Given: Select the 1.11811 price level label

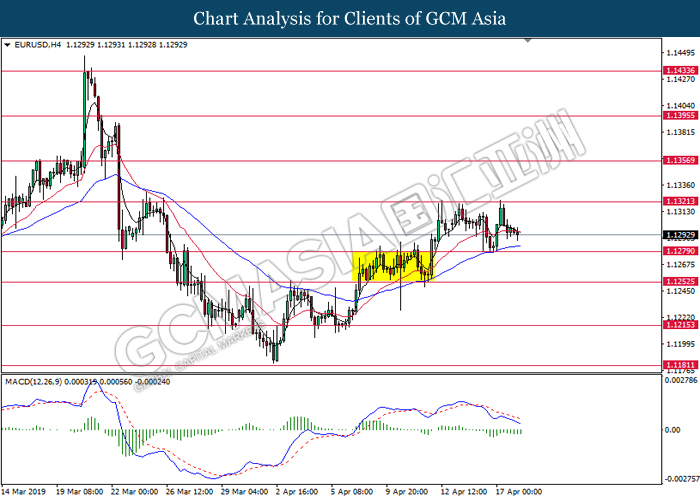Looking at the screenshot, I should pos(680,365).
